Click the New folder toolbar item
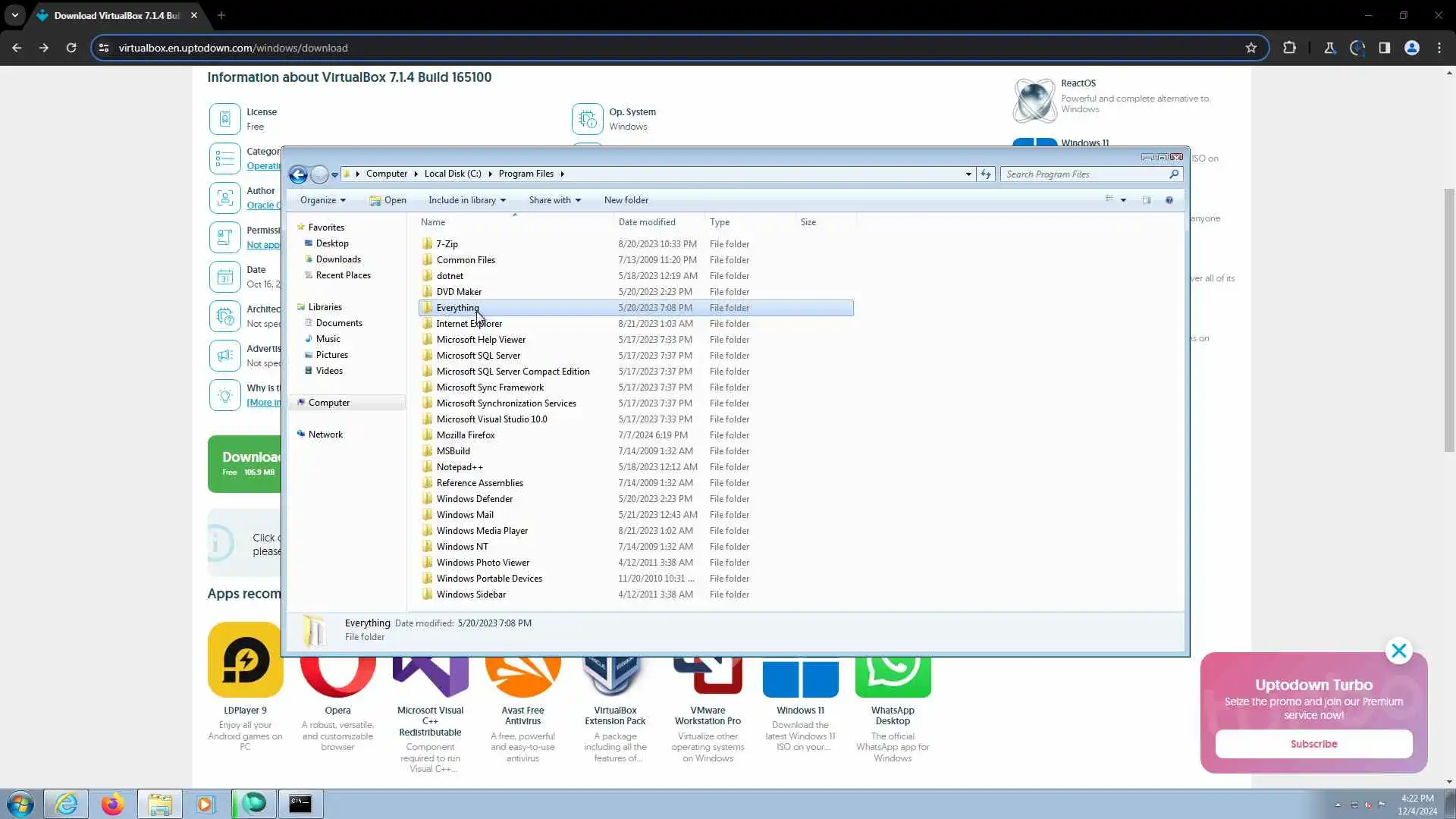This screenshot has width=1456, height=819. point(626,200)
